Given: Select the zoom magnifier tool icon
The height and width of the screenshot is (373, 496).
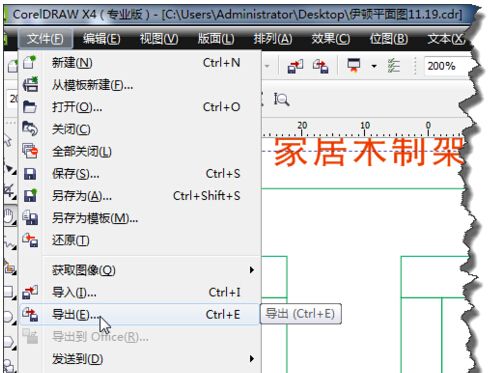Looking at the screenshot, I should coord(282,99).
